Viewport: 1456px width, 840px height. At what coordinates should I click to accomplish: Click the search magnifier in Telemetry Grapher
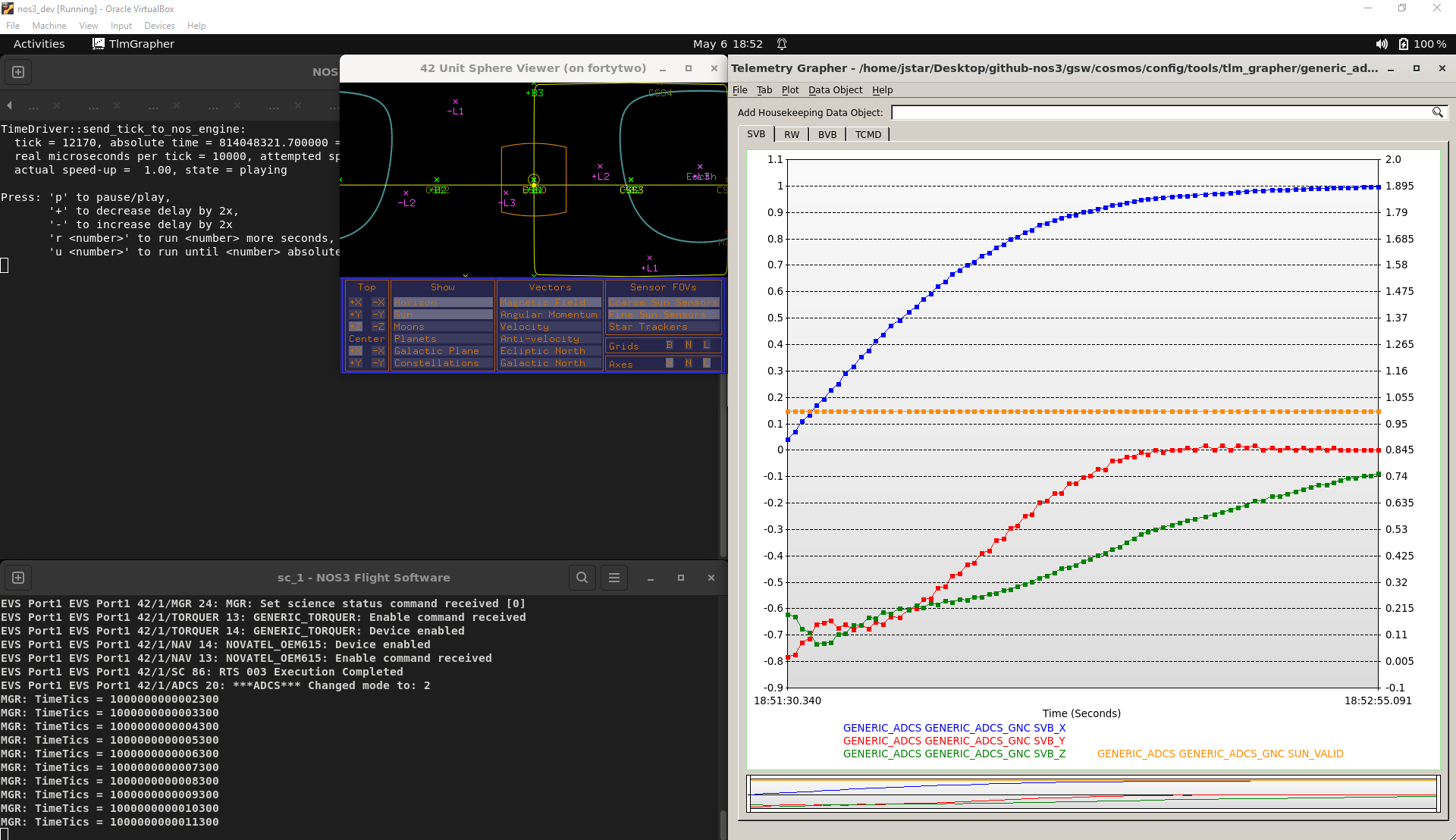[x=1437, y=112]
